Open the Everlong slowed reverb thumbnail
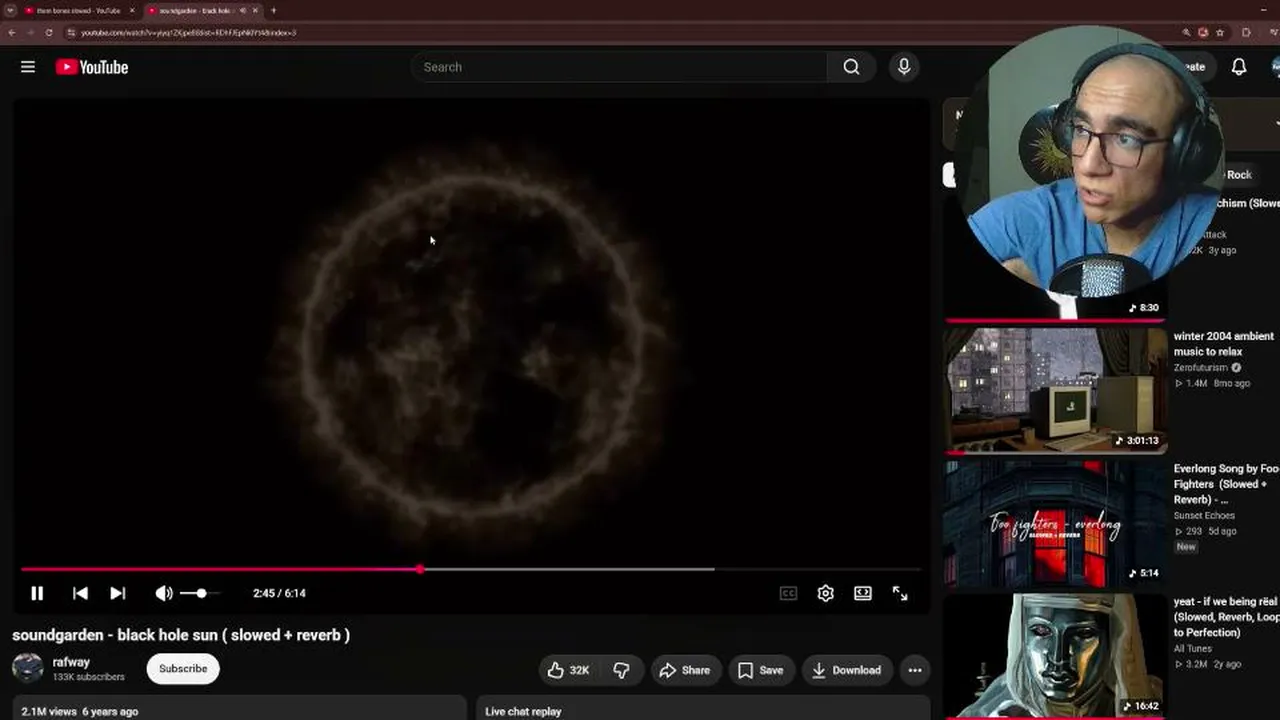This screenshot has height=720, width=1280. 1055,523
